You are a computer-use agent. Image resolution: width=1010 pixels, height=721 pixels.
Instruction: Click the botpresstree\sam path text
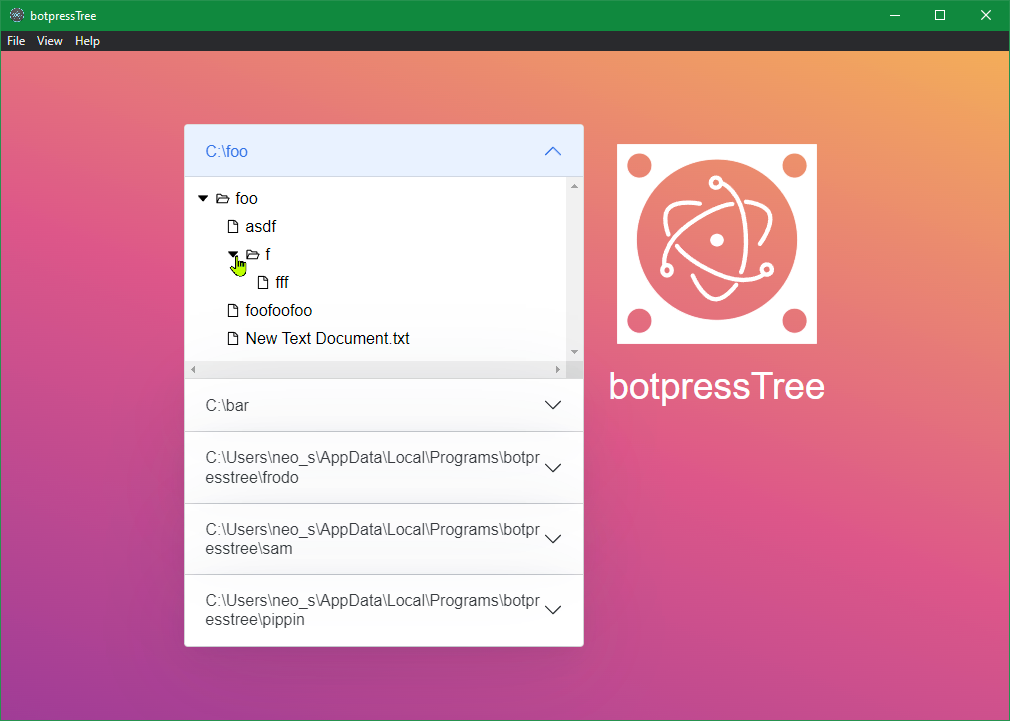372,539
